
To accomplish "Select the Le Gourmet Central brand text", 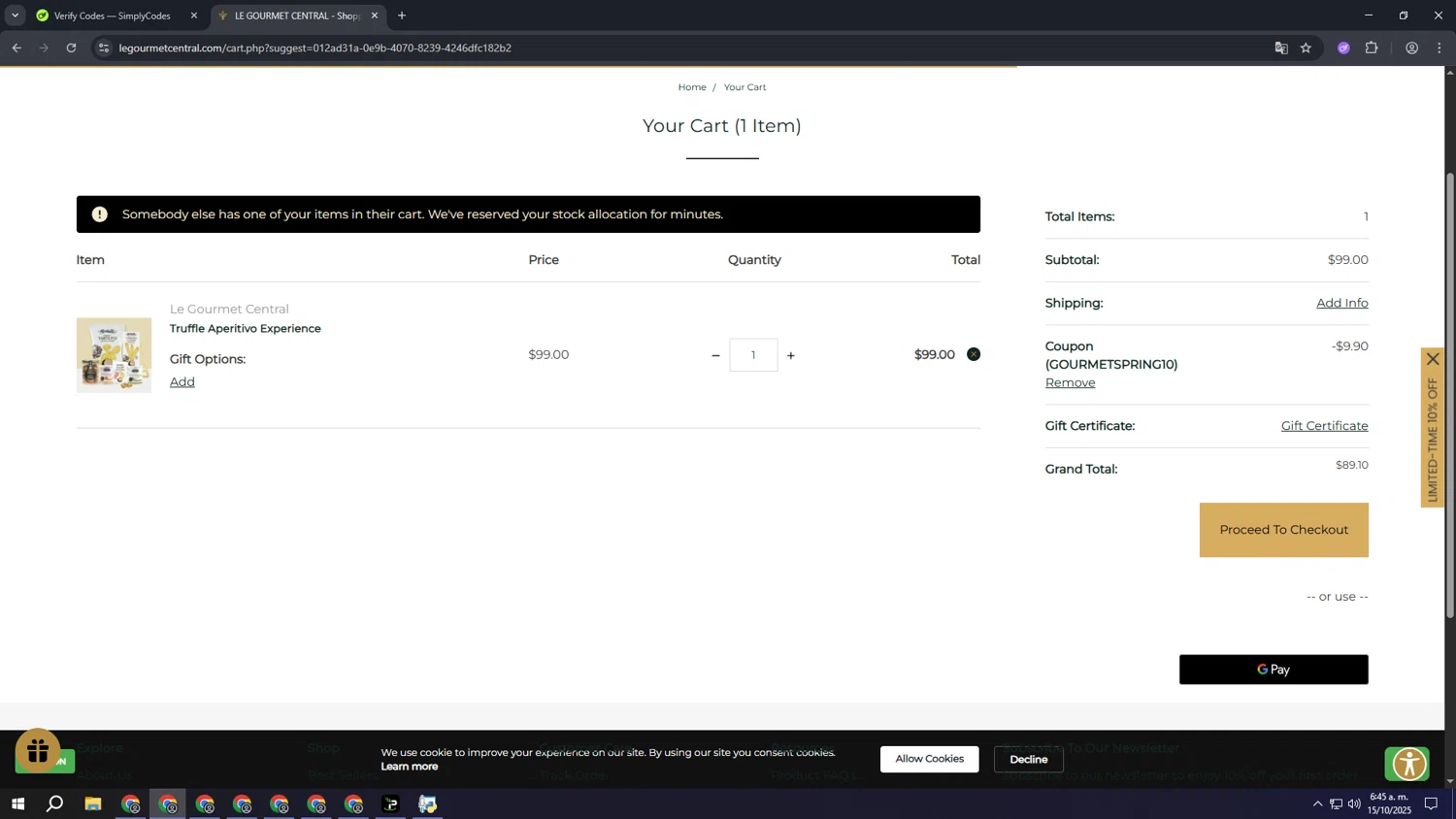I will coord(229,310).
